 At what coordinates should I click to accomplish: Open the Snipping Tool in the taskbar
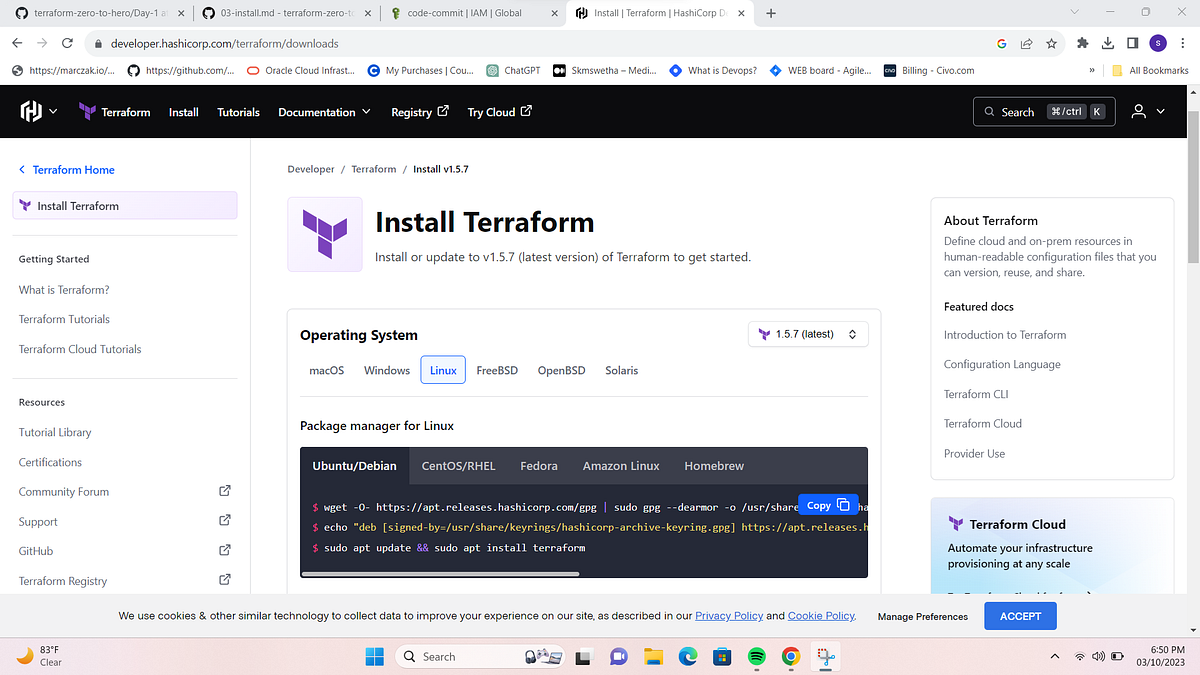pos(826,657)
